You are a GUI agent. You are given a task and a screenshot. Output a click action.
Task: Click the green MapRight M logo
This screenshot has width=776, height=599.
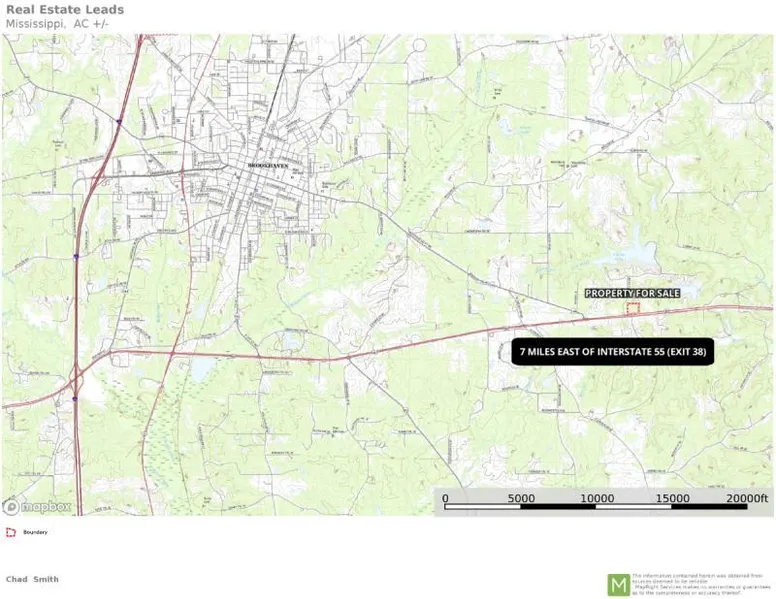coord(619,584)
